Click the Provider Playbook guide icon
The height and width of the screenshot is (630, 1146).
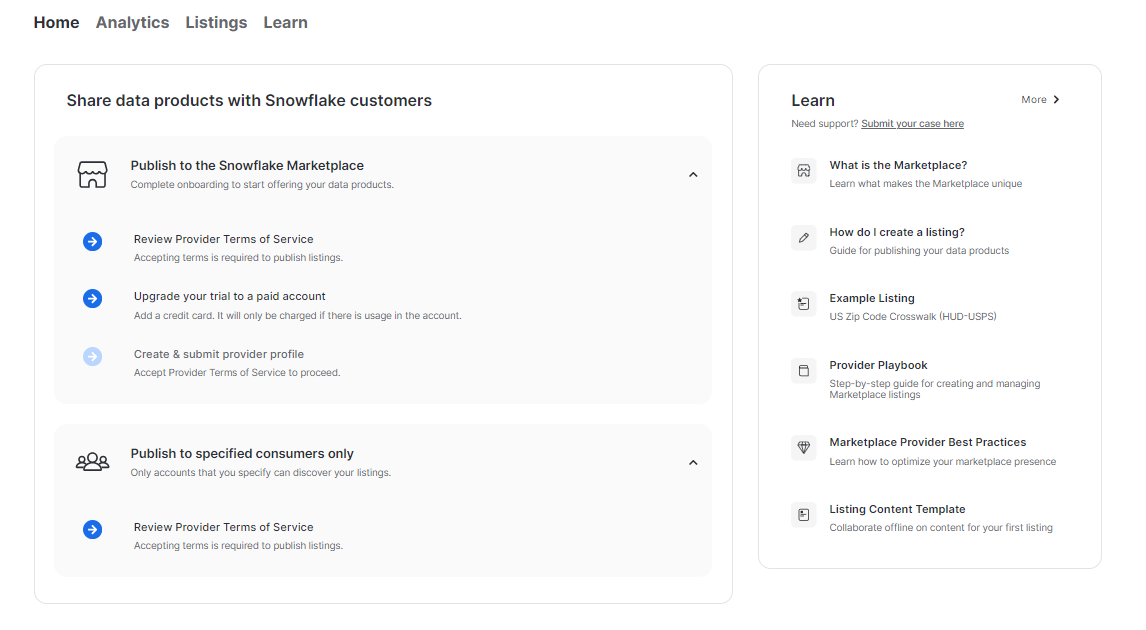tap(803, 371)
